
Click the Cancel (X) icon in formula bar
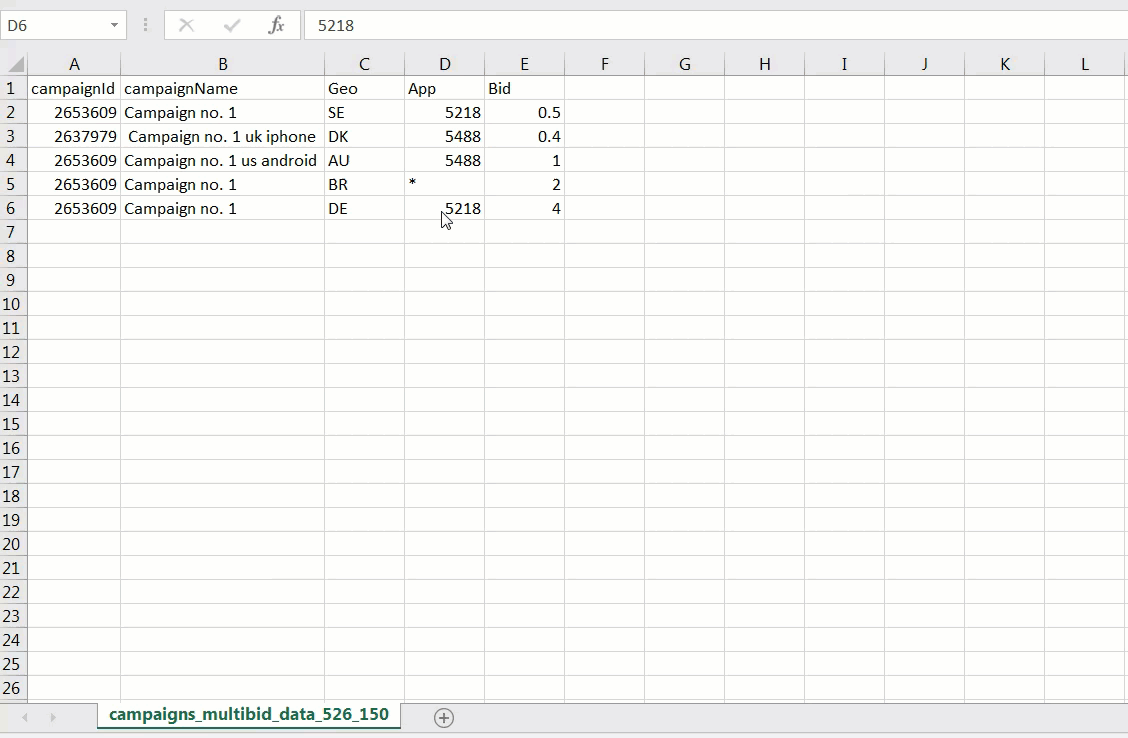tap(189, 25)
